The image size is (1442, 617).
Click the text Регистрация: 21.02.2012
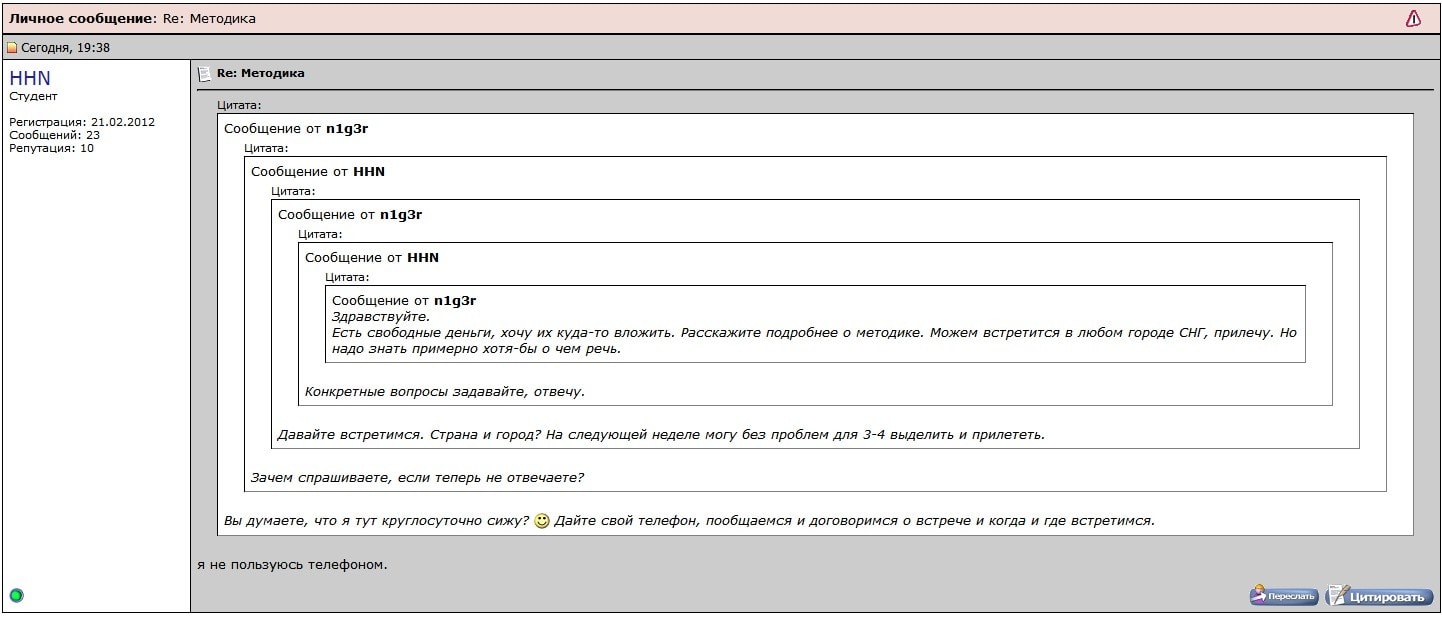82,122
